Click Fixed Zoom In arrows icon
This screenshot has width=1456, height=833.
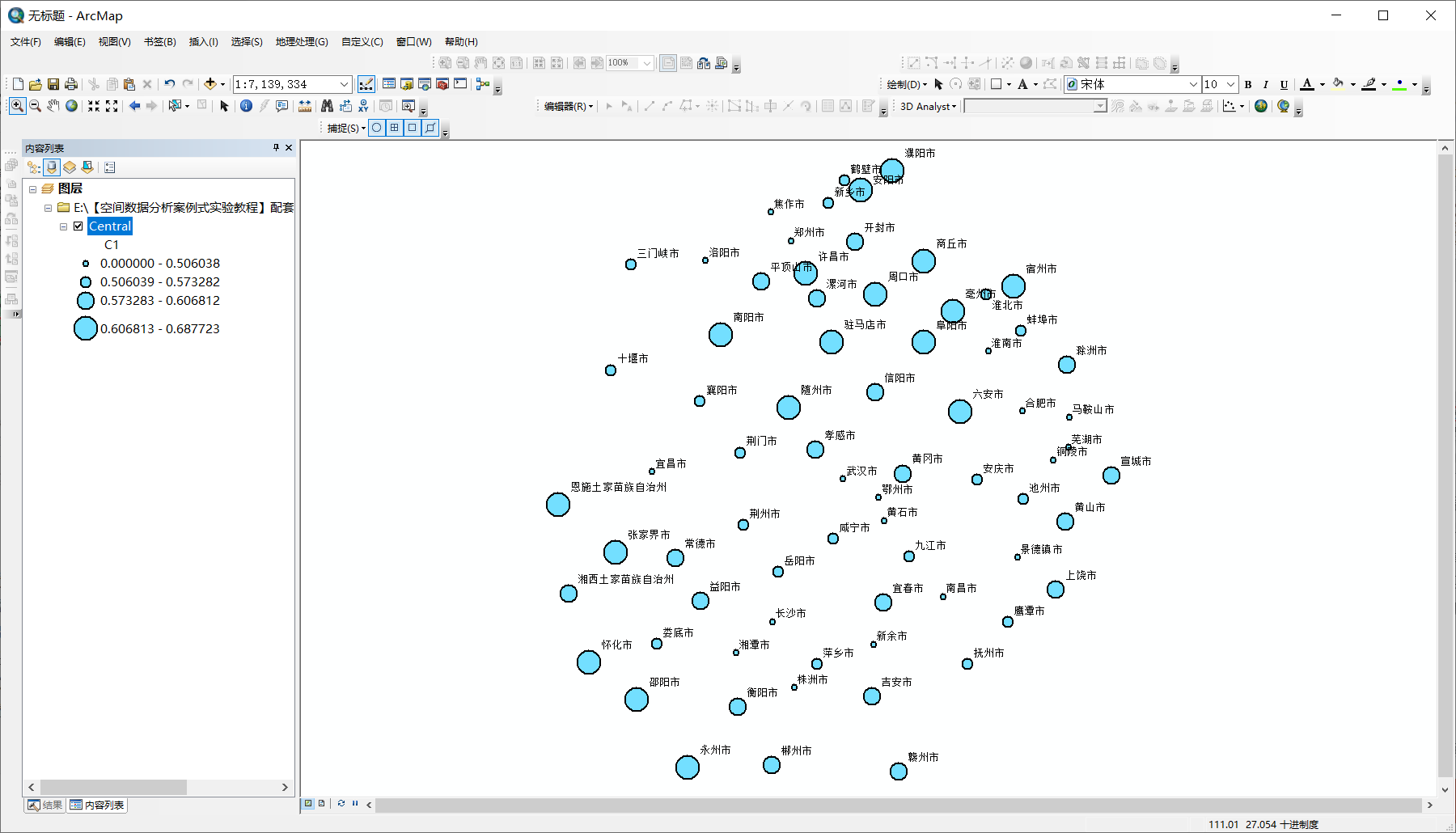[x=94, y=106]
